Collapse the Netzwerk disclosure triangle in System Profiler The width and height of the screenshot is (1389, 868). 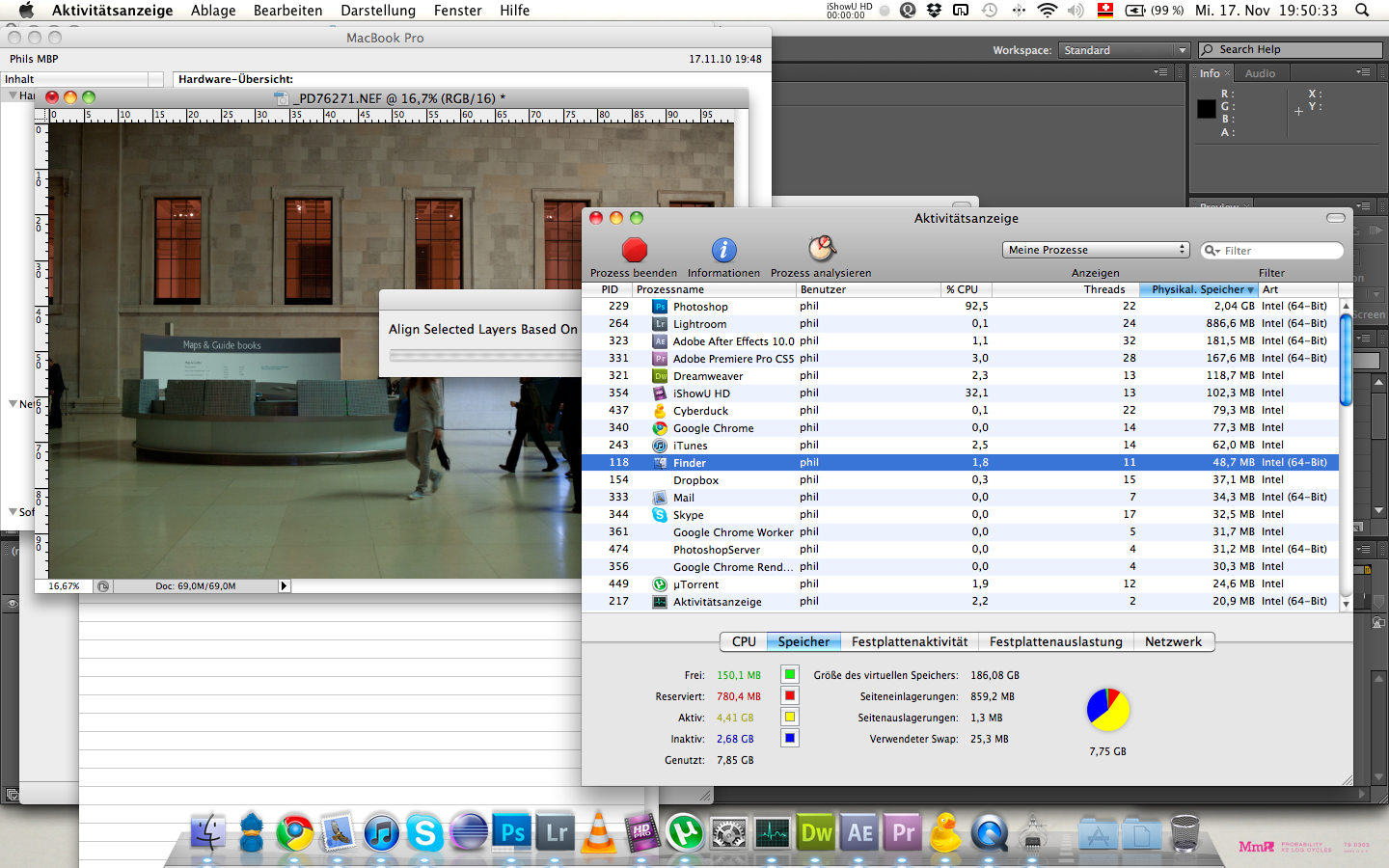[x=13, y=404]
